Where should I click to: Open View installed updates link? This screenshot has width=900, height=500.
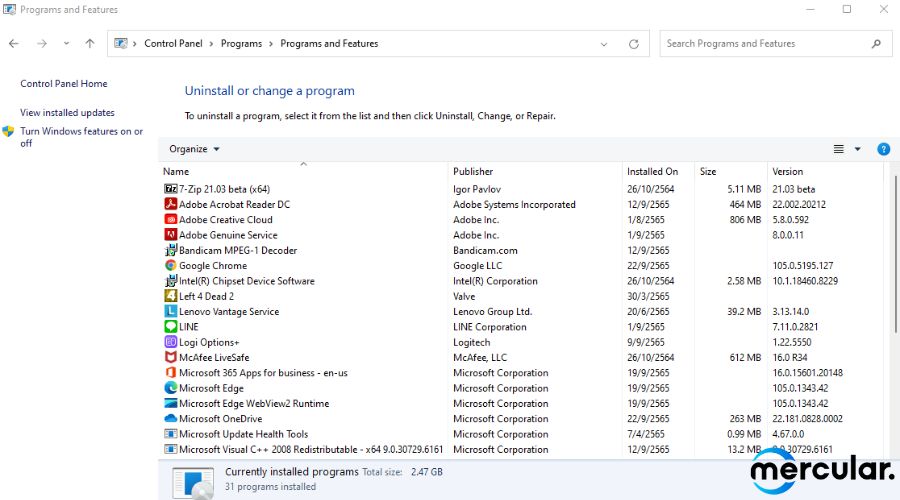click(x=67, y=113)
